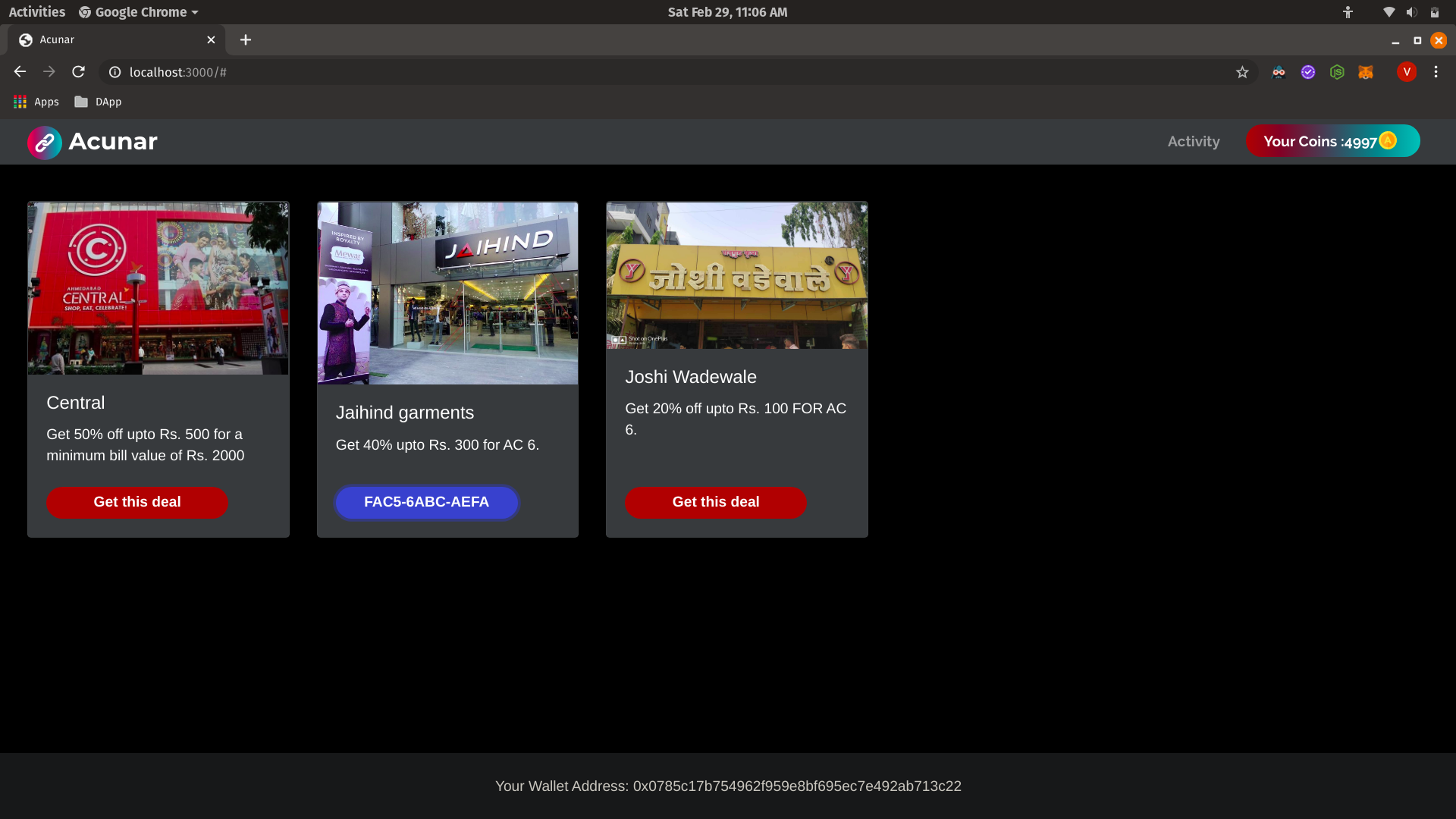Open the system tray volume menu
This screenshot has width=1456, height=819.
click(x=1411, y=12)
